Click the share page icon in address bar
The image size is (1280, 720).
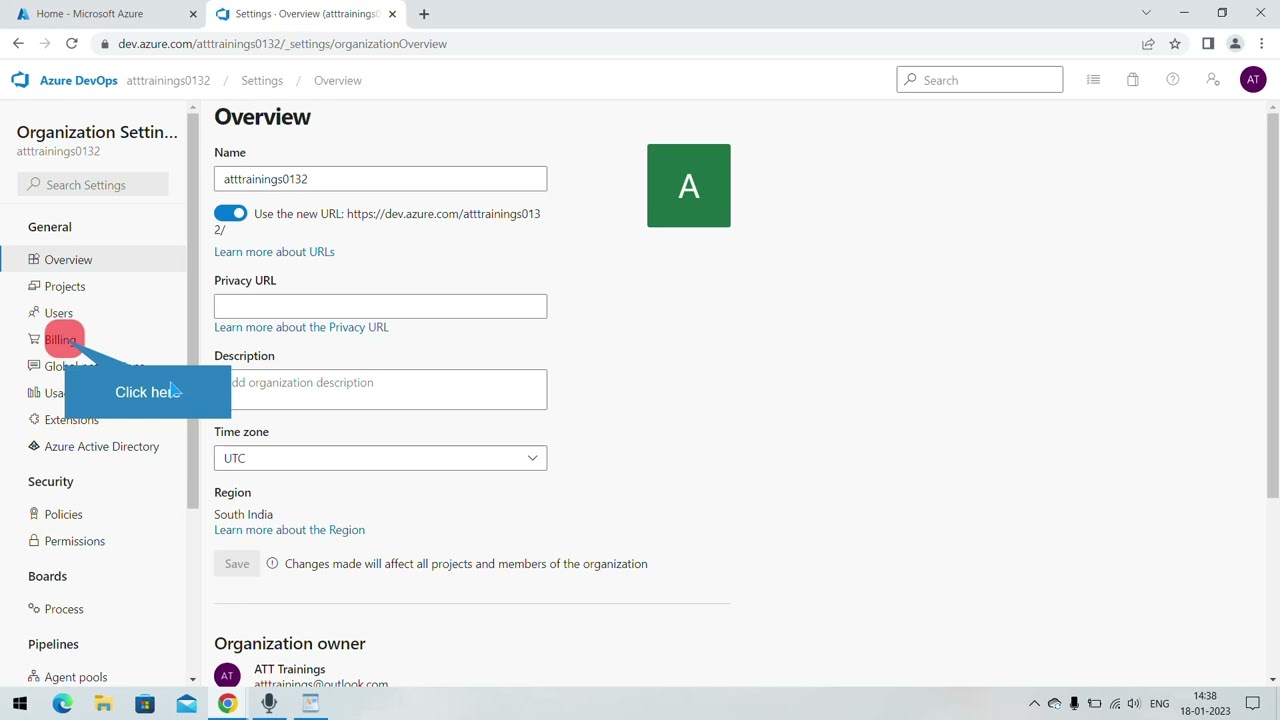[1148, 44]
